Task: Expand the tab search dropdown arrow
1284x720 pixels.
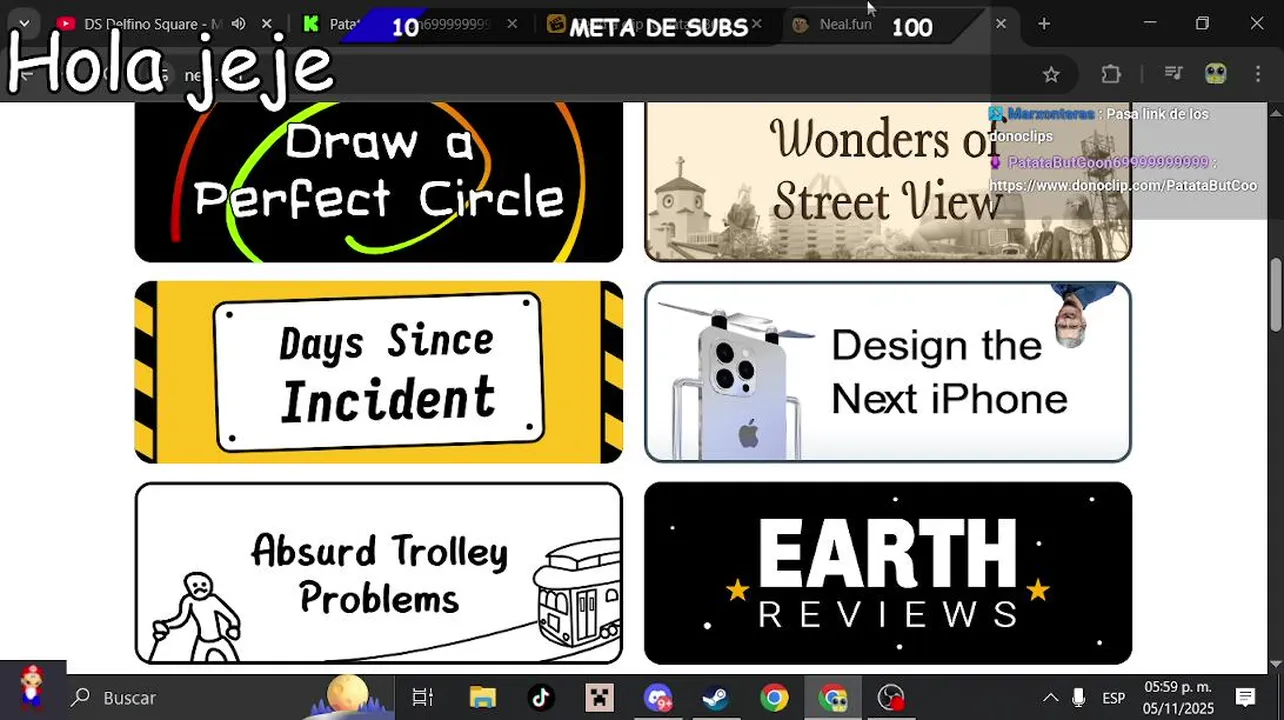Action: (24, 24)
